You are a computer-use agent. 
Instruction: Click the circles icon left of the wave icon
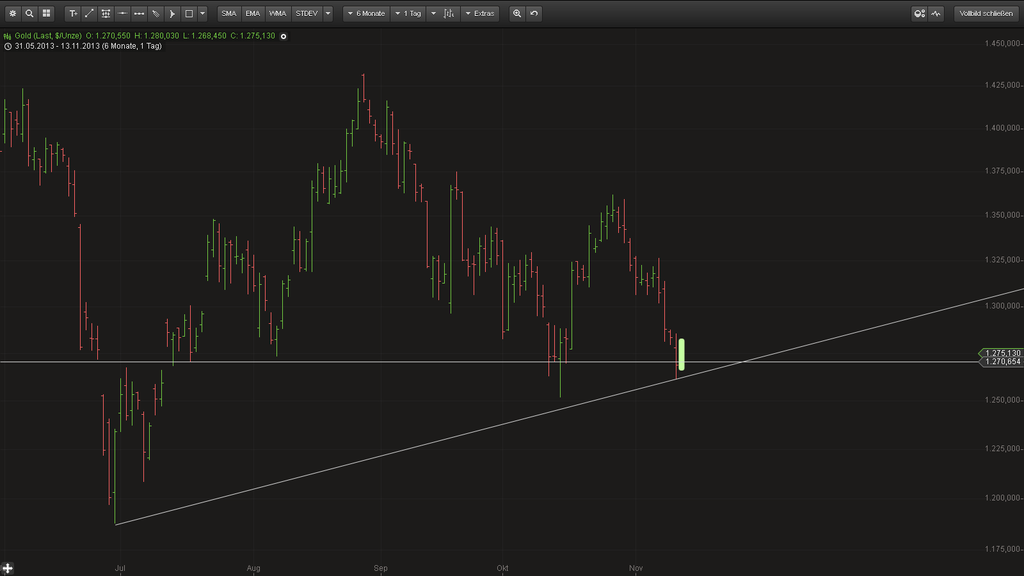920,13
